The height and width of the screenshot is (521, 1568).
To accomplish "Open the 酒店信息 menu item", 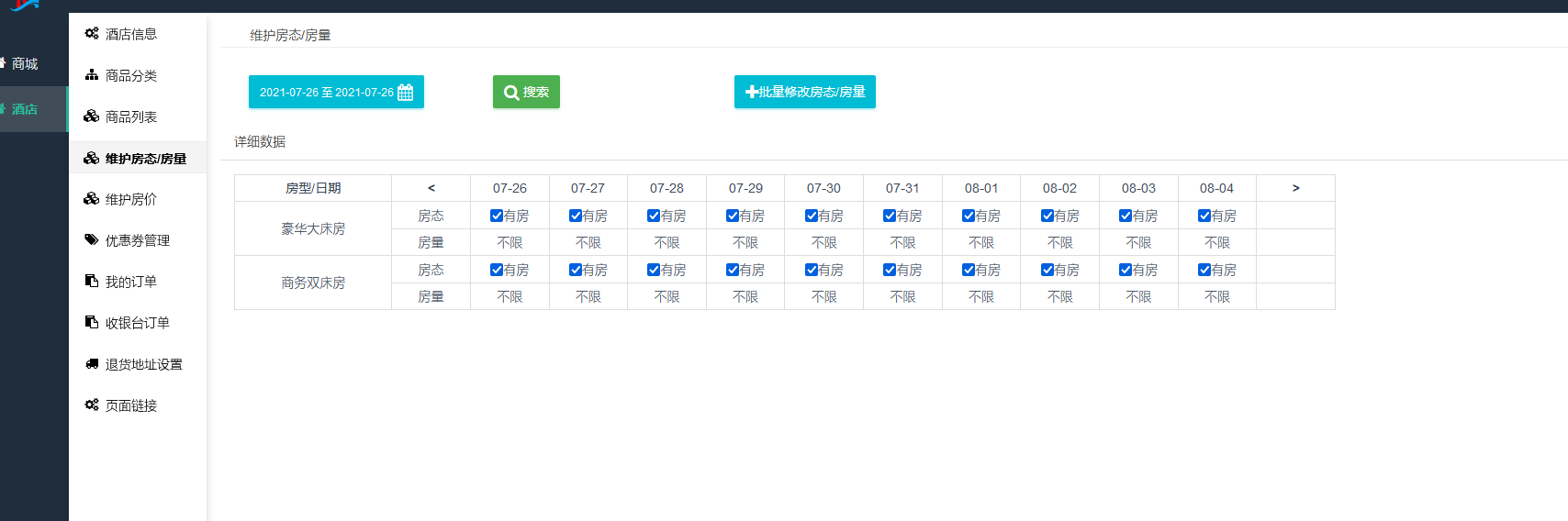I will pos(138,34).
